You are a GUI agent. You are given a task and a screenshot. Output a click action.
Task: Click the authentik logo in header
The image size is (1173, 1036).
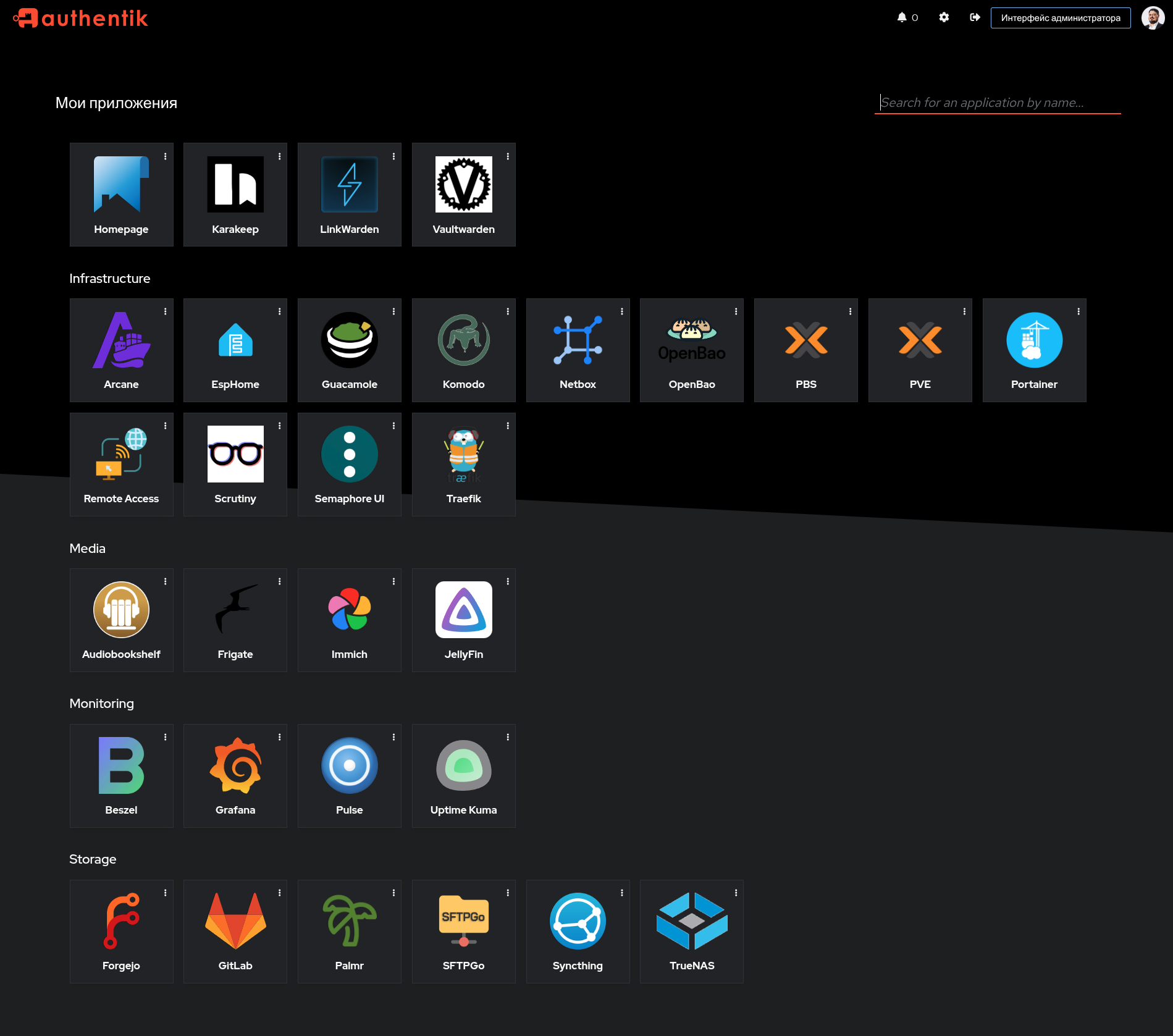pos(81,18)
